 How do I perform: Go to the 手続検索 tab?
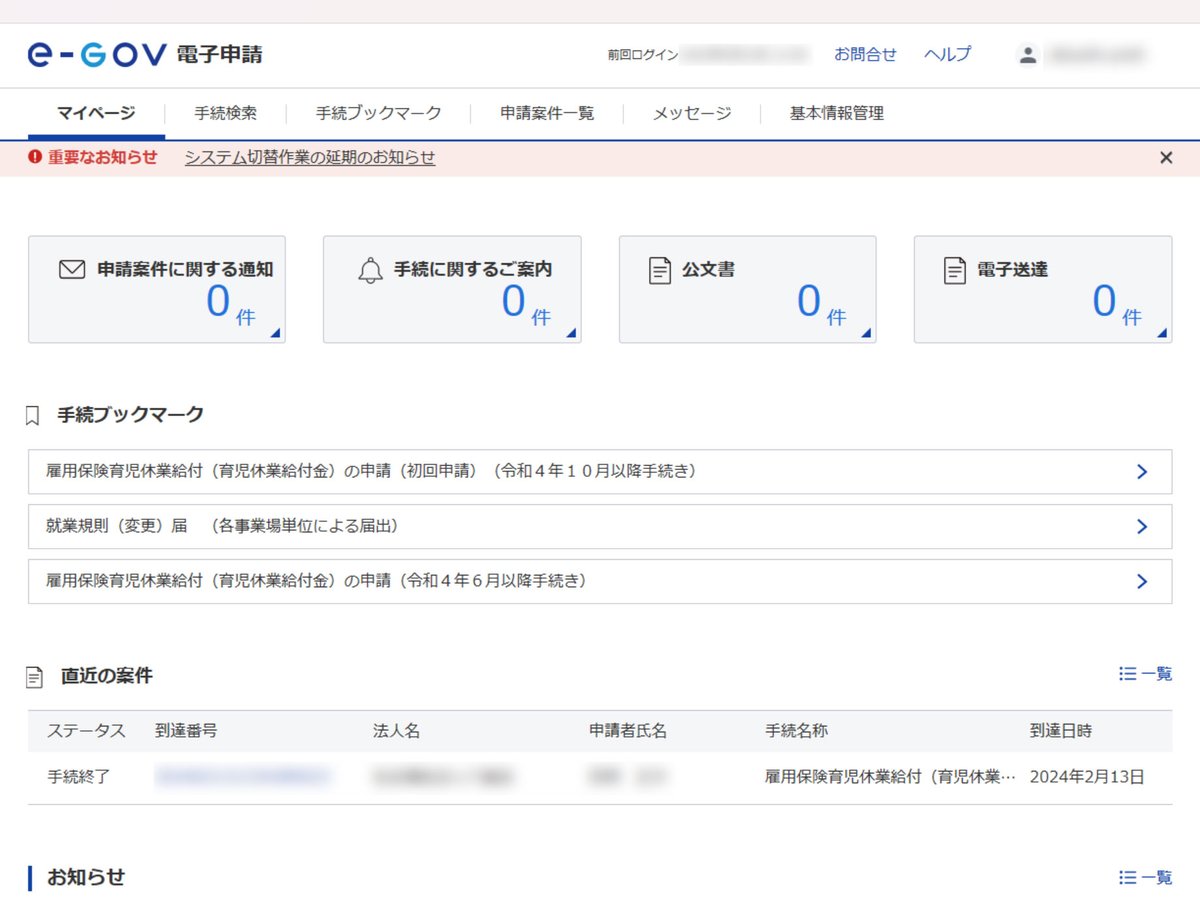click(226, 114)
